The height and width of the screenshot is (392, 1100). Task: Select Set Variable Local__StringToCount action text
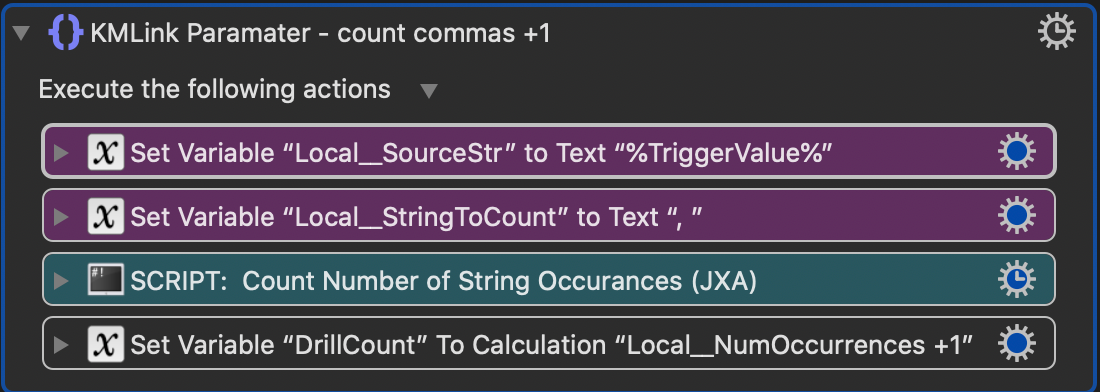(x=417, y=217)
